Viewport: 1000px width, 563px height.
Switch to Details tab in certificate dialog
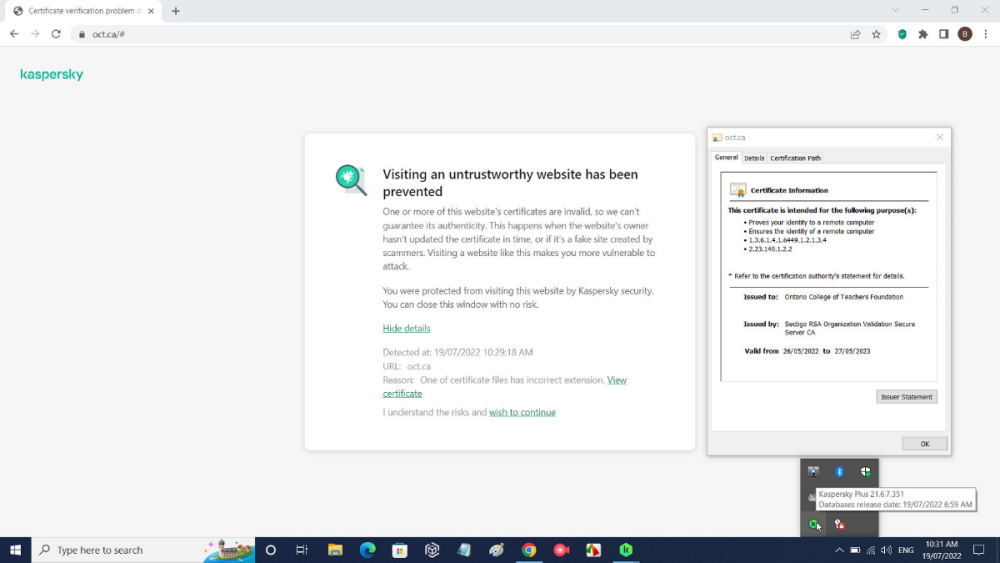point(754,158)
